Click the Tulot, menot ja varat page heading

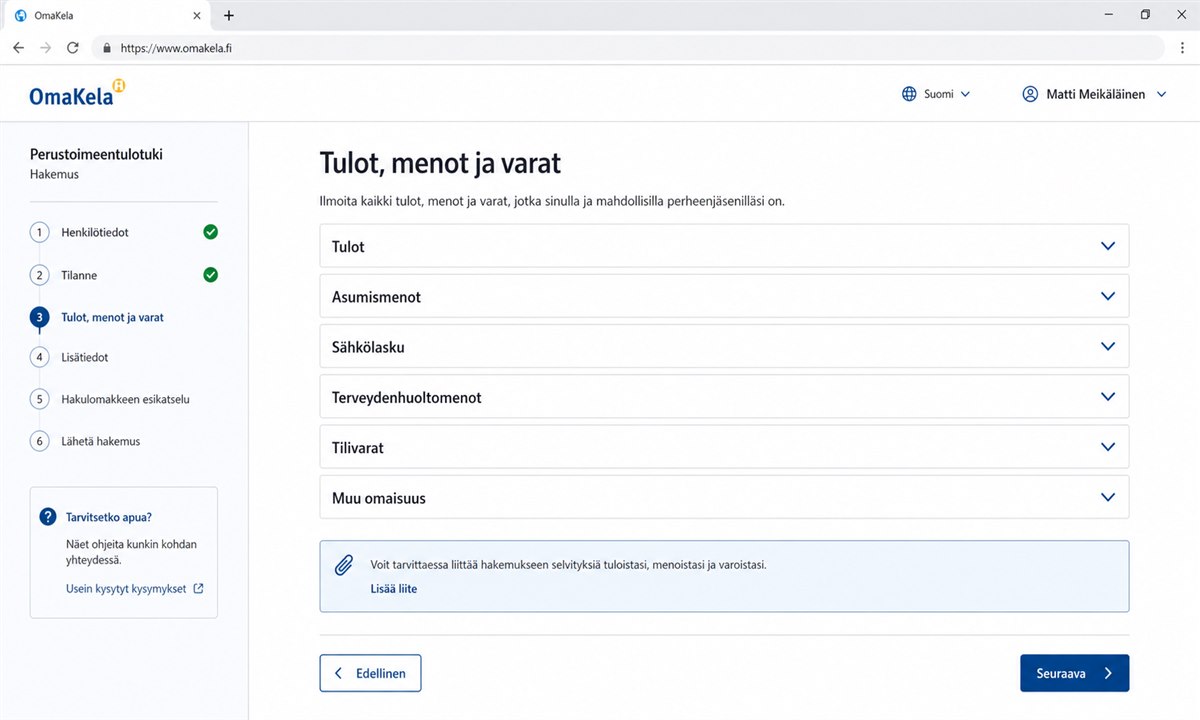pos(440,163)
